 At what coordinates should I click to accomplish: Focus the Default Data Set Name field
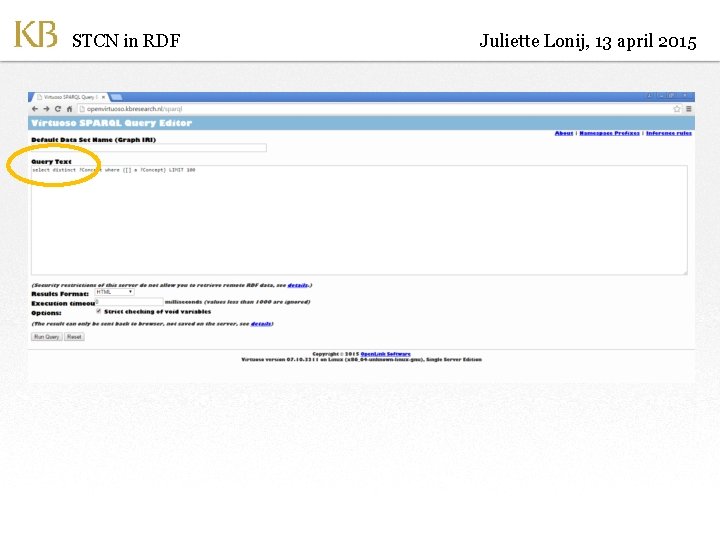pyautogui.click(x=149, y=147)
